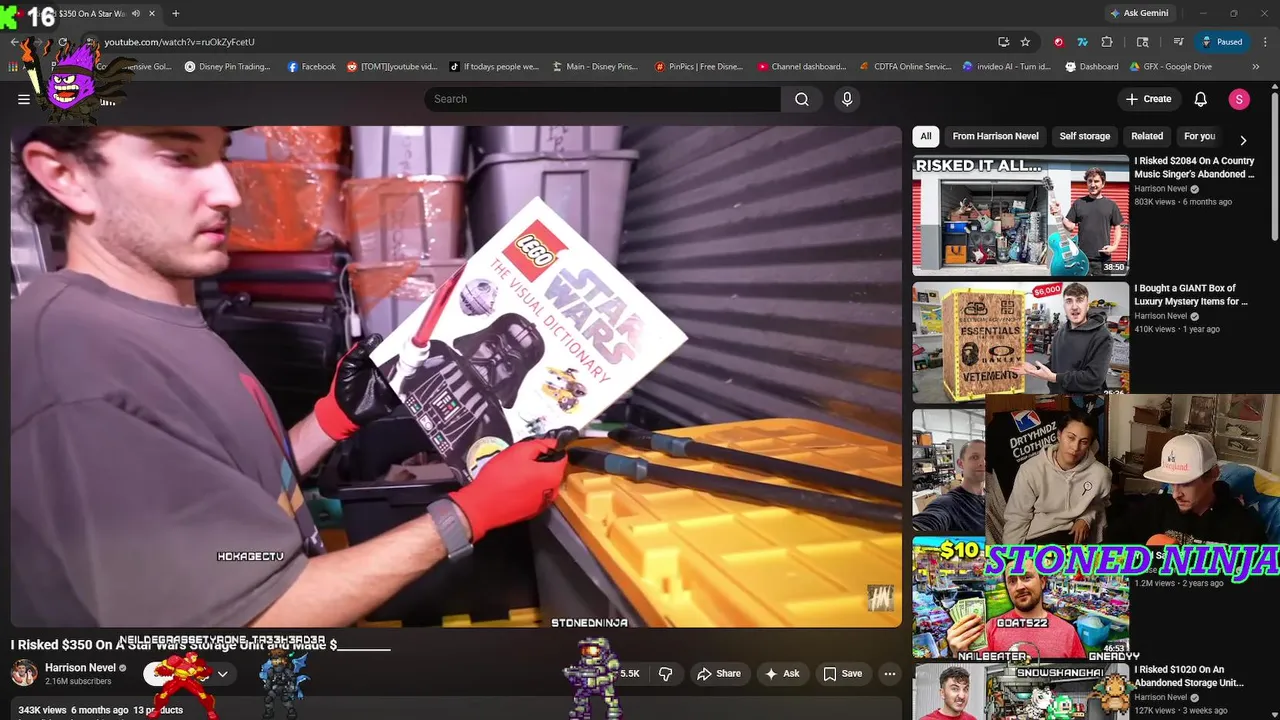Close the current YouTube tab
The width and height of the screenshot is (1280, 720).
[152, 13]
